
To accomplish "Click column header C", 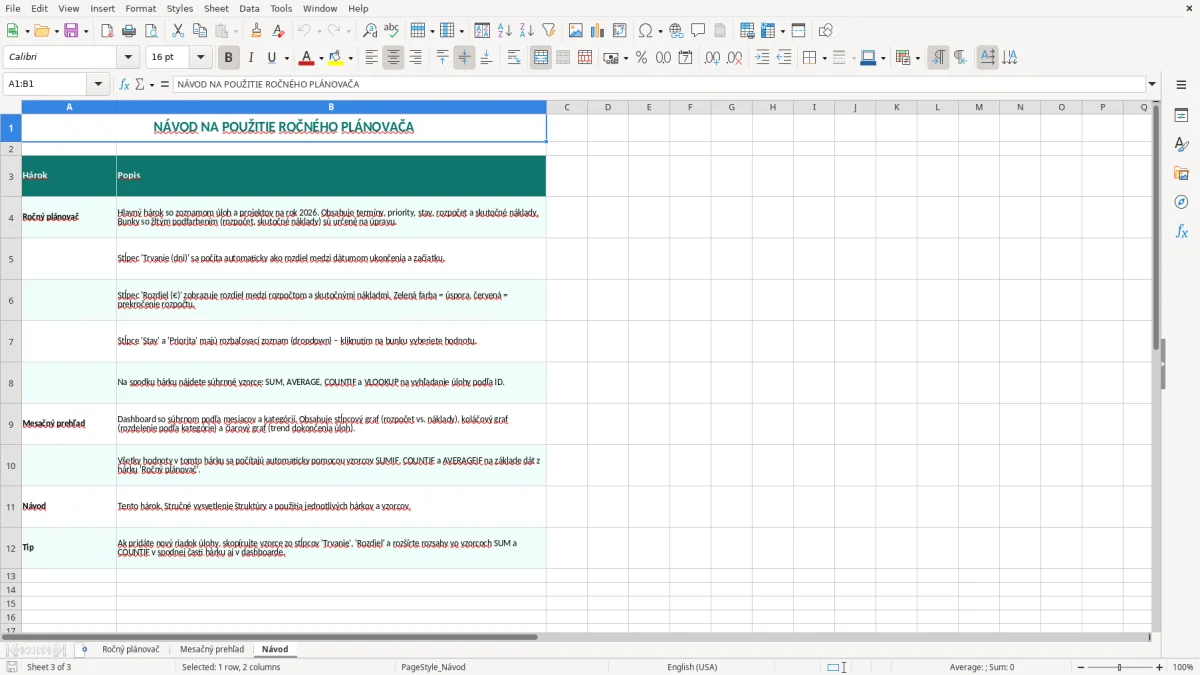I will (x=566, y=107).
